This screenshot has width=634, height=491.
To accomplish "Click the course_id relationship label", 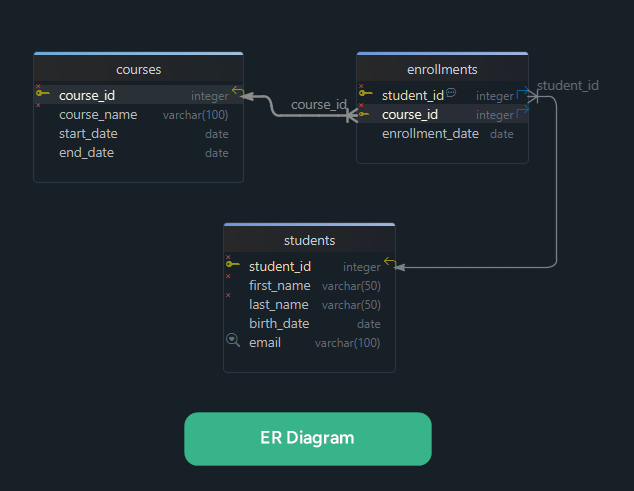I will pyautogui.click(x=319, y=104).
